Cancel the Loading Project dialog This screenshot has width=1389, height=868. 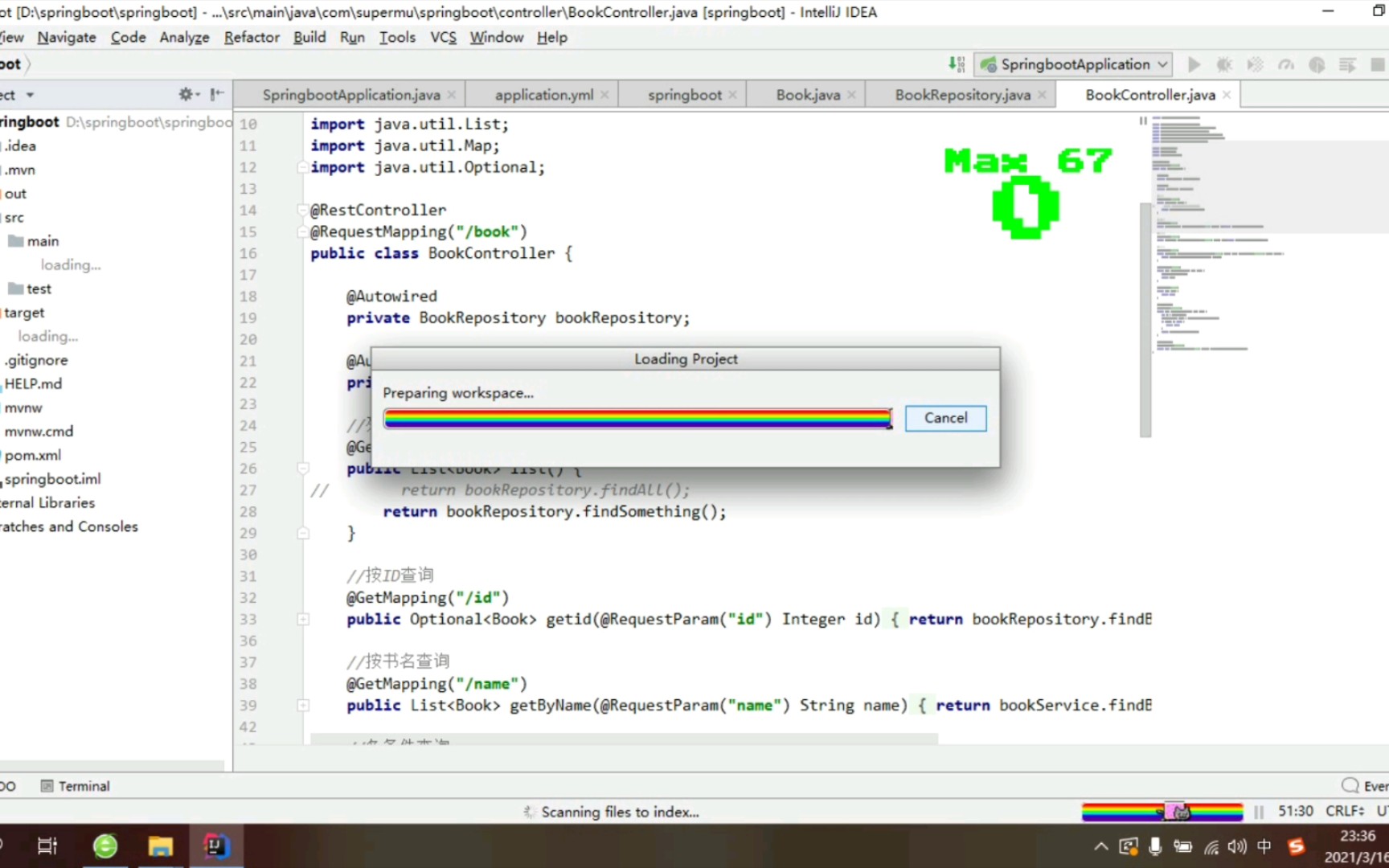945,418
